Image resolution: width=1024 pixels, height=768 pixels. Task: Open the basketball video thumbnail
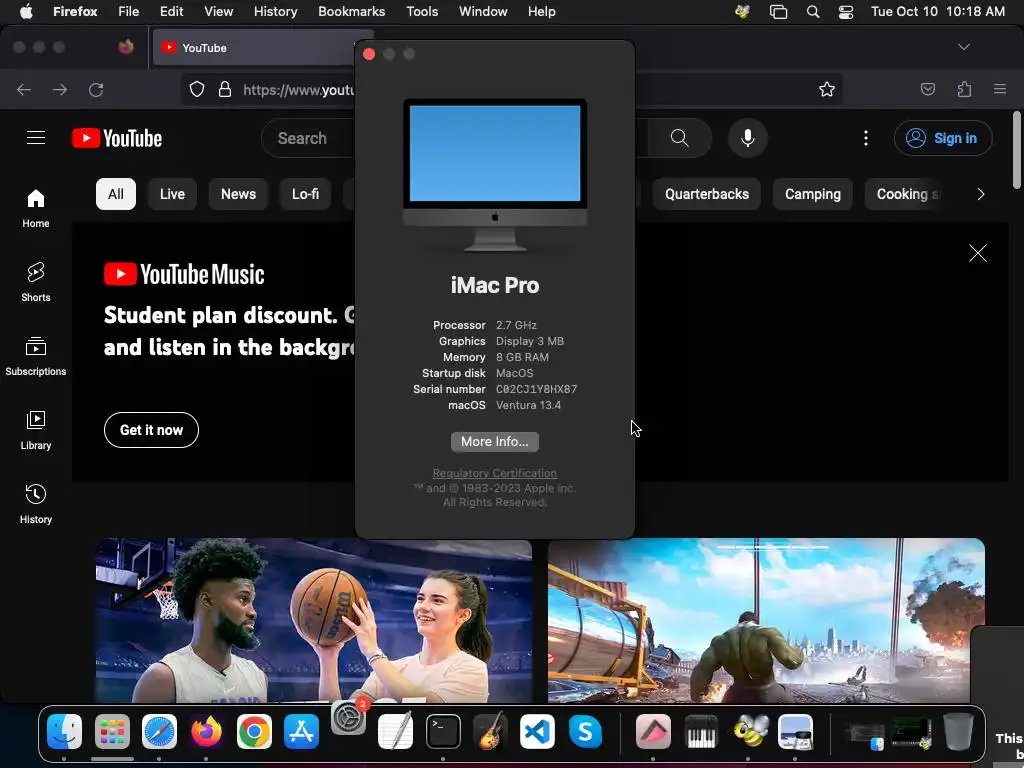[313, 620]
